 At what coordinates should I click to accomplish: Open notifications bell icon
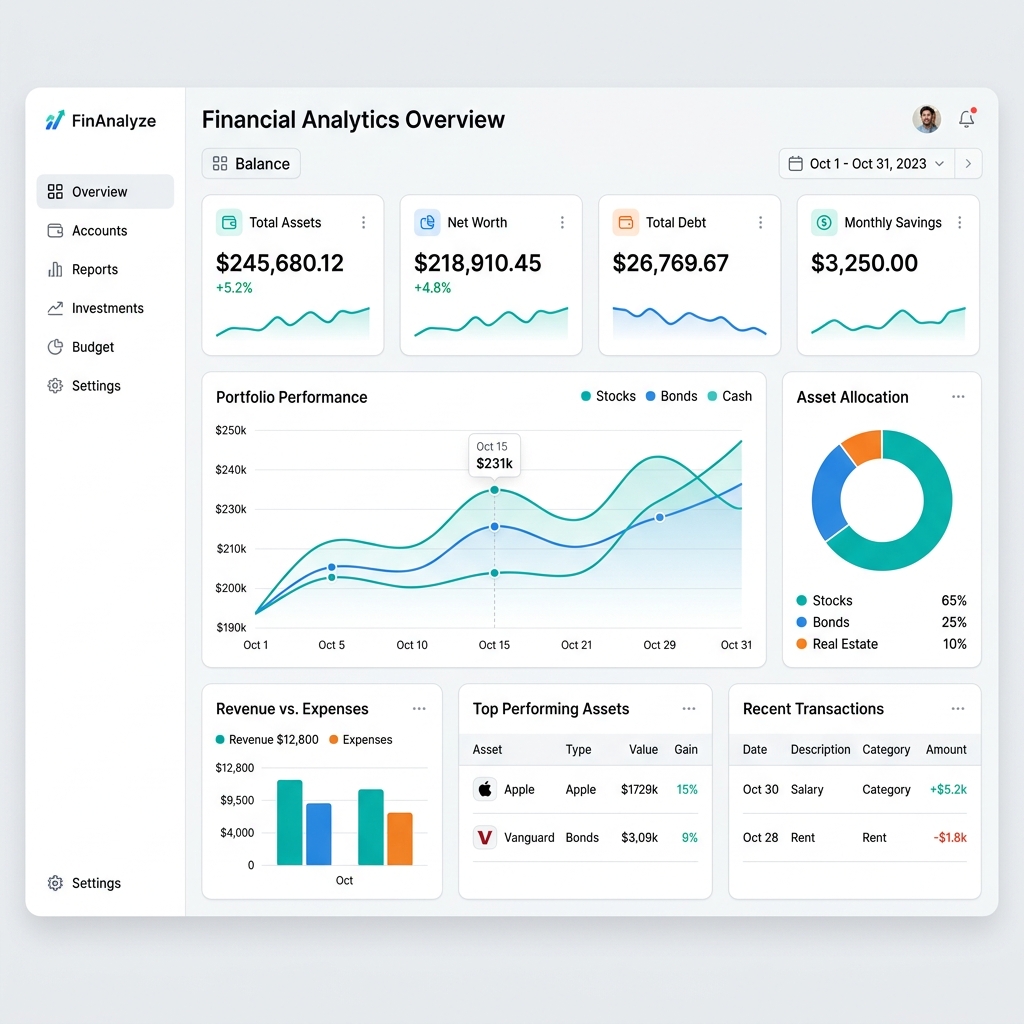pyautogui.click(x=967, y=119)
